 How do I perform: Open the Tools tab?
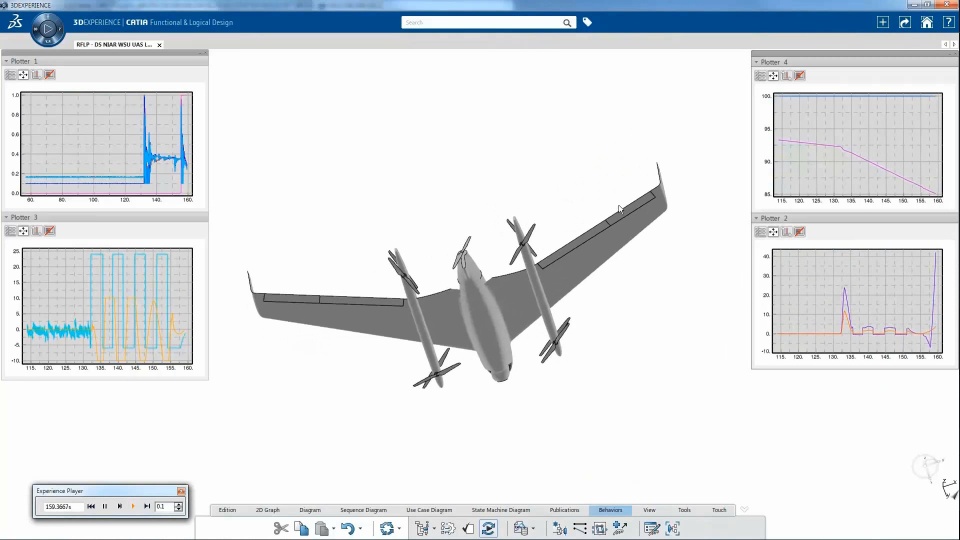(684, 510)
